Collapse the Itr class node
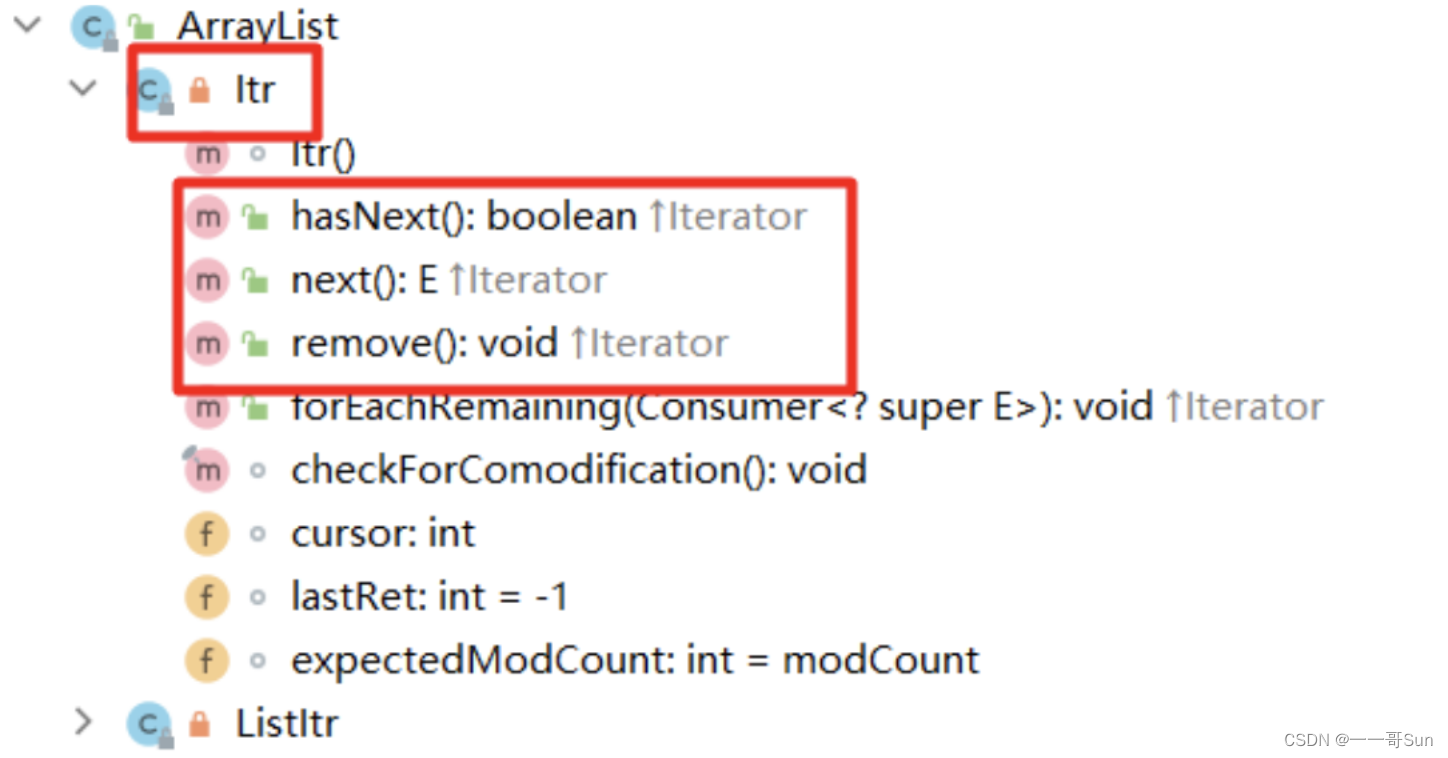This screenshot has width=1448, height=758. 82,88
